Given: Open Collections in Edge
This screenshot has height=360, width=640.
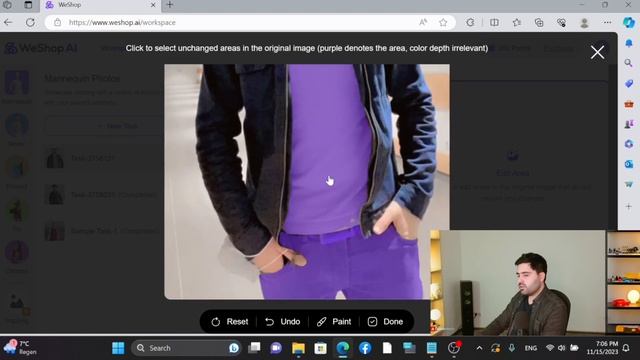Looking at the screenshot, I should (x=539, y=22).
